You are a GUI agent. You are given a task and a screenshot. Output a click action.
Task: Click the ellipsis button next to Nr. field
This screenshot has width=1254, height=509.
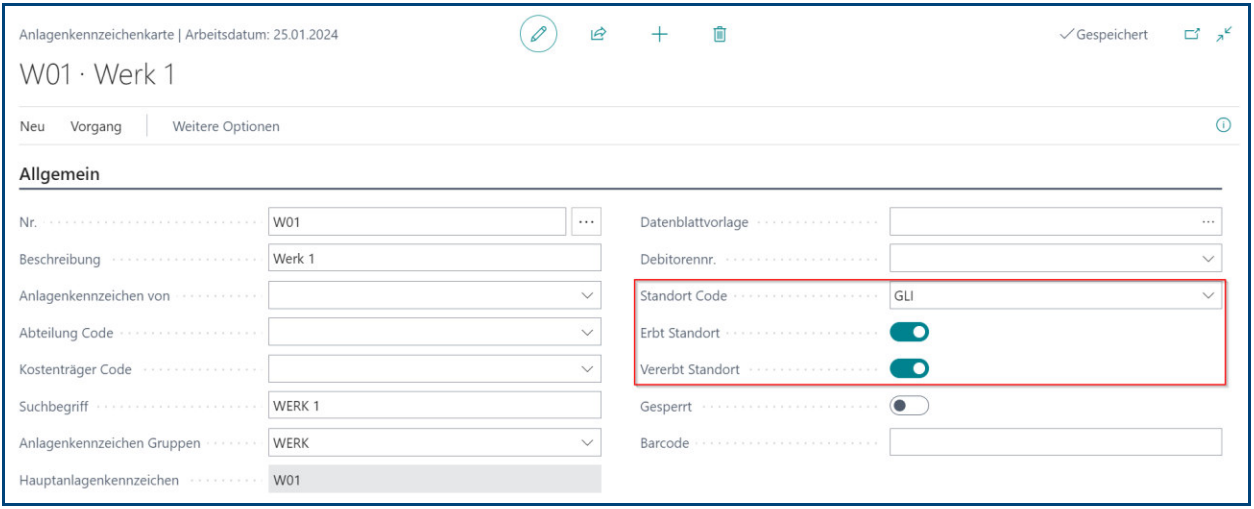[x=586, y=222]
